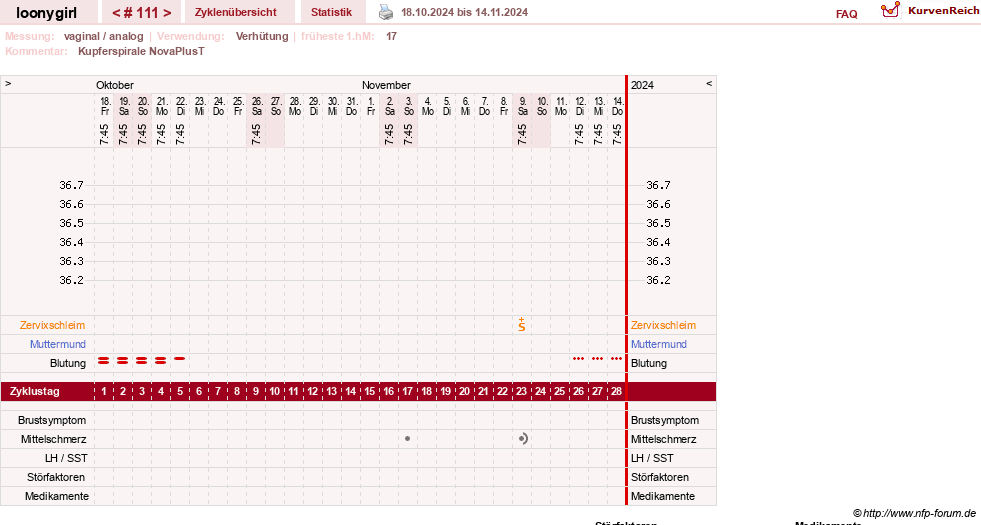Click the November month label
The image size is (981, 525).
click(386, 85)
